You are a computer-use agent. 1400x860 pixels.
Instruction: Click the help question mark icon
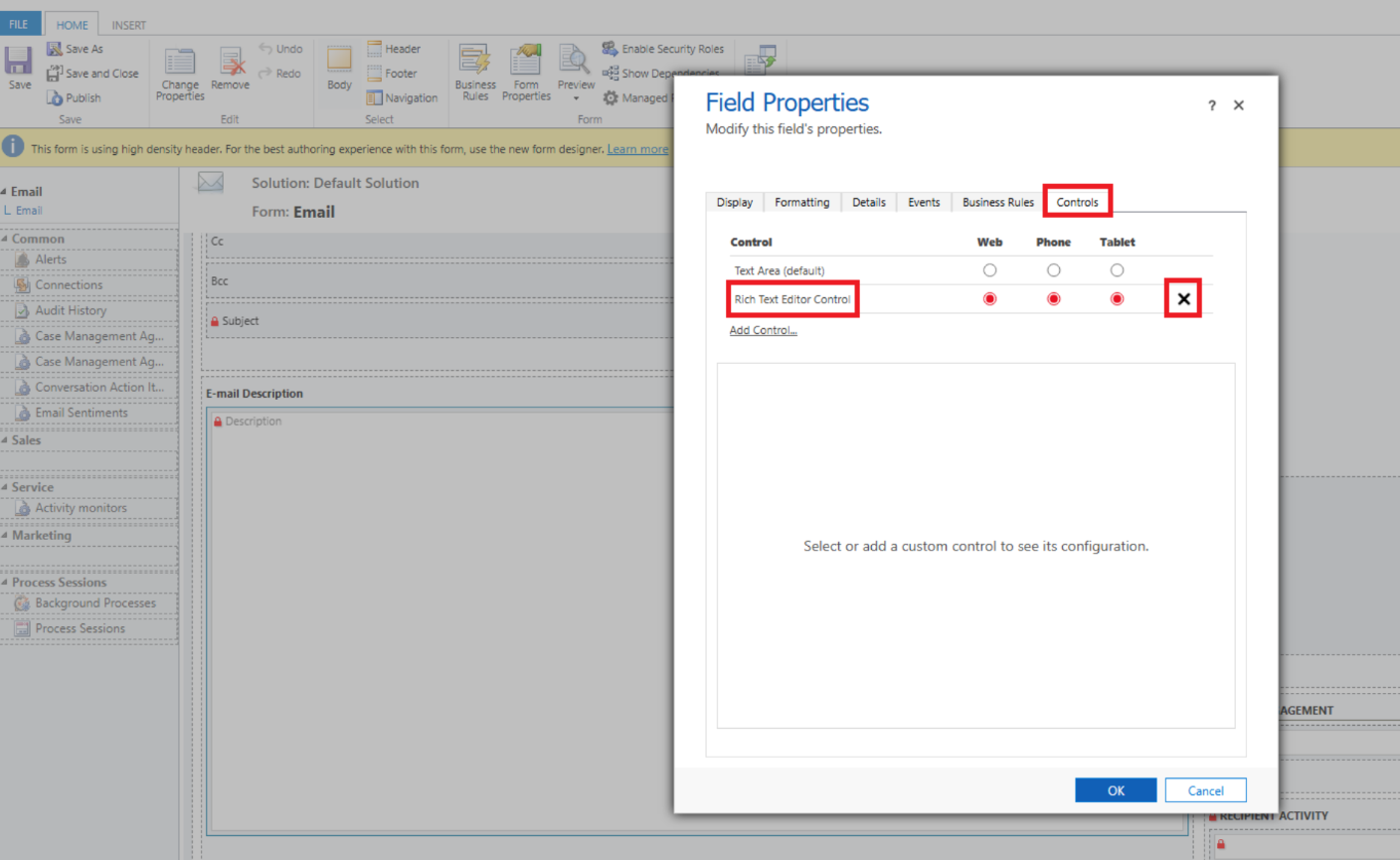click(x=1211, y=105)
